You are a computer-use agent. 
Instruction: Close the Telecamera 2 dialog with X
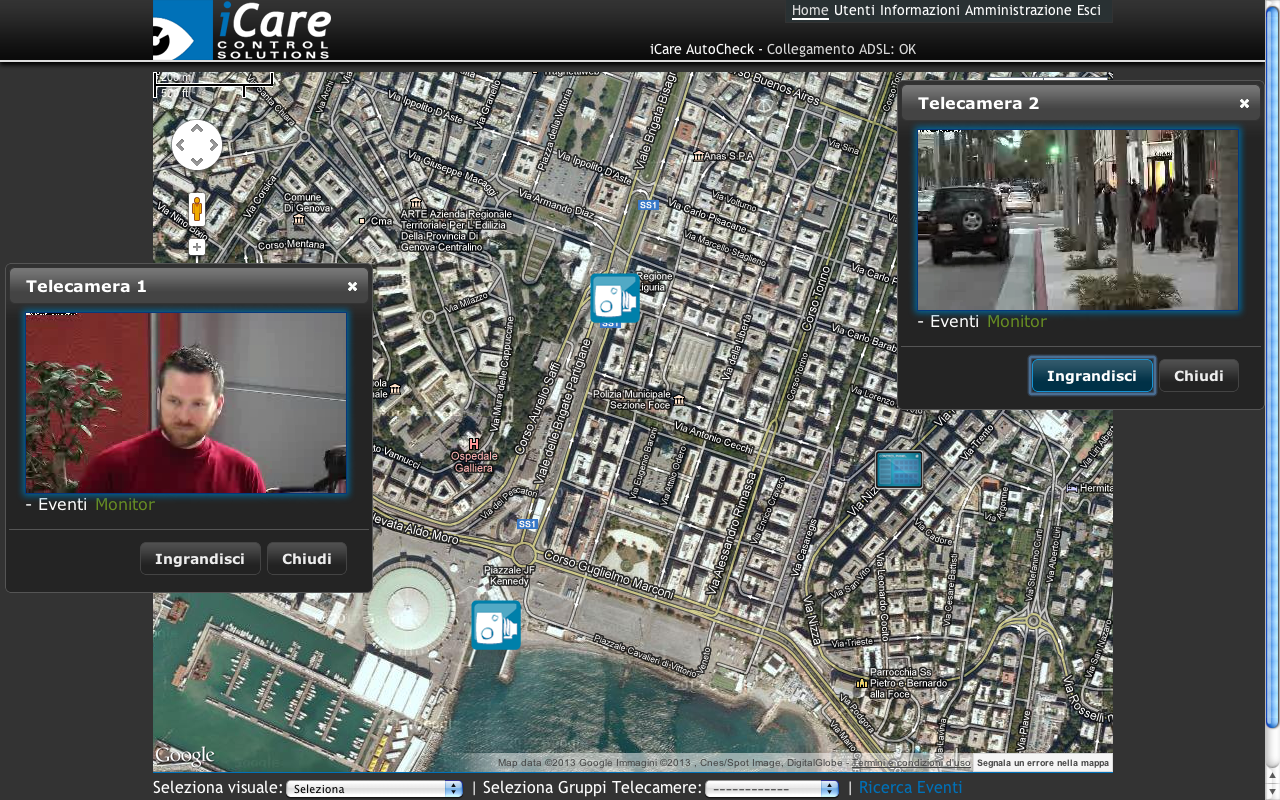(1244, 103)
